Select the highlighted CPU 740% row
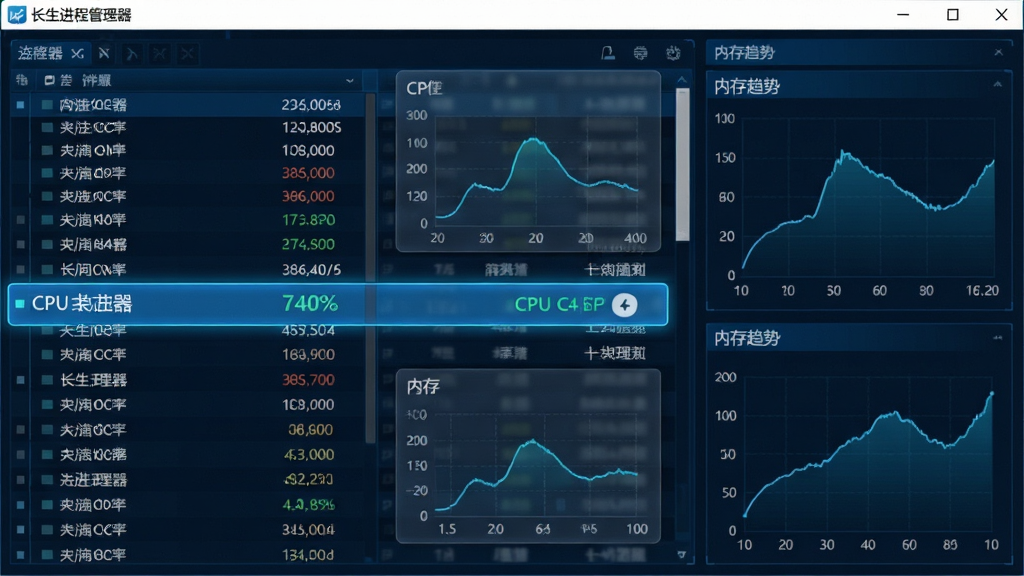 point(338,304)
